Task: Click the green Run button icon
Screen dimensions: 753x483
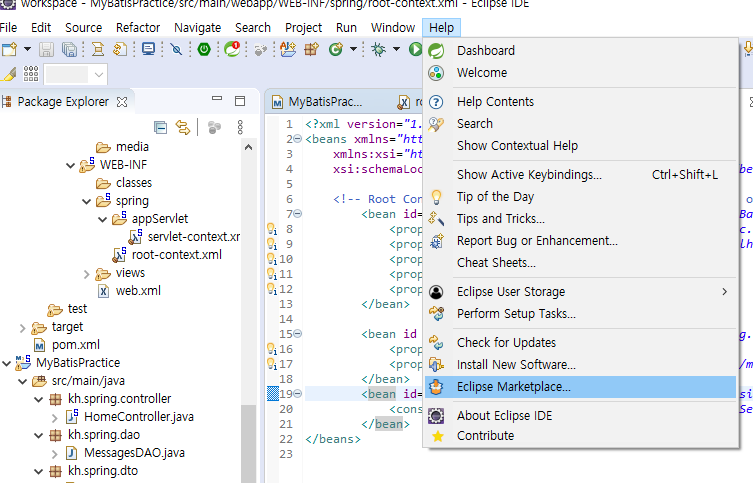Action: 415,49
